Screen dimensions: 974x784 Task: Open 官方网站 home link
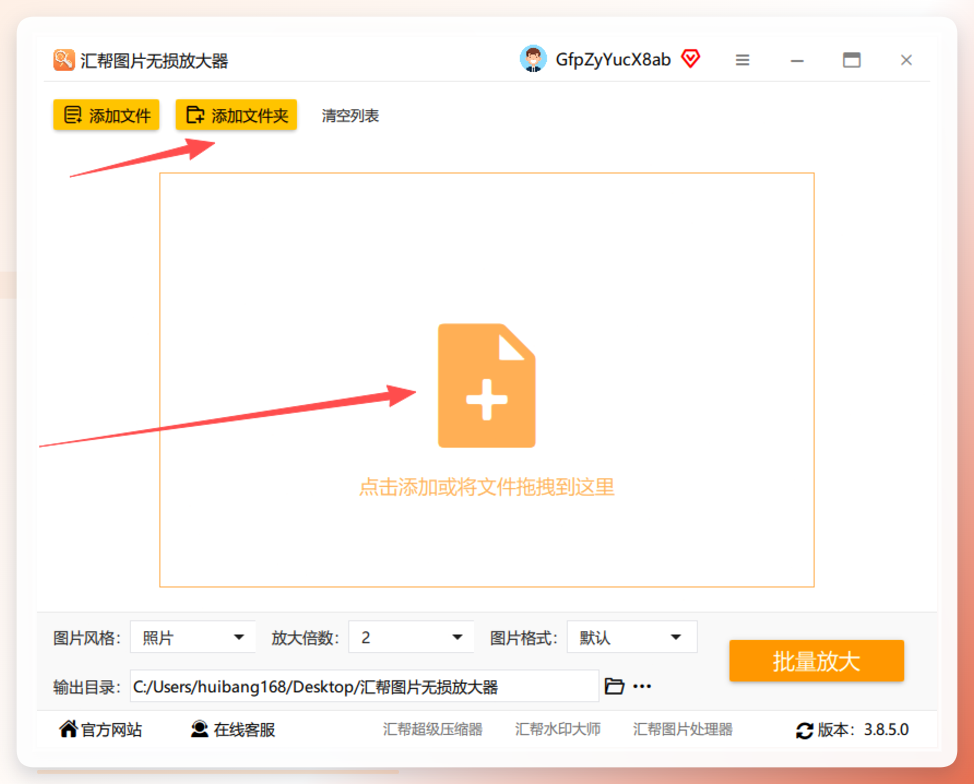[101, 729]
